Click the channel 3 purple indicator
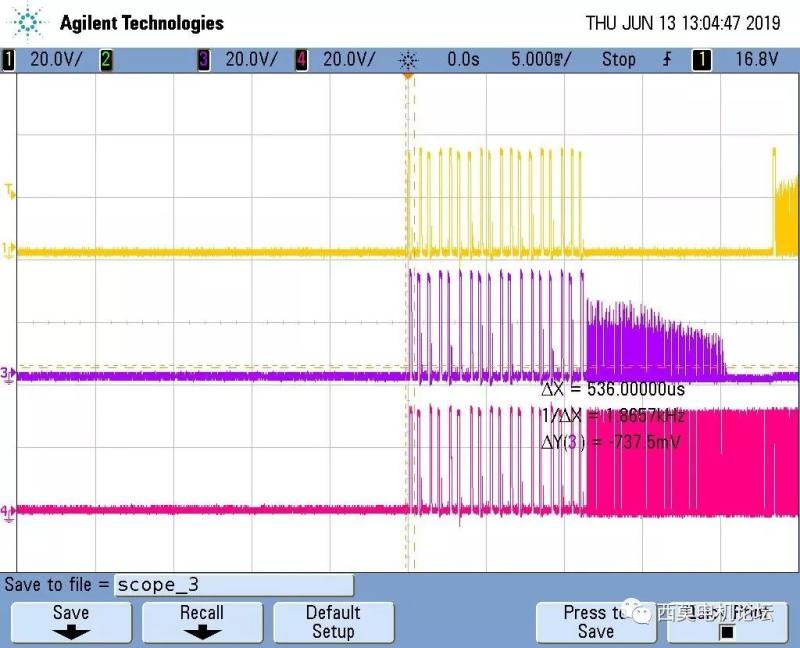 [204, 60]
